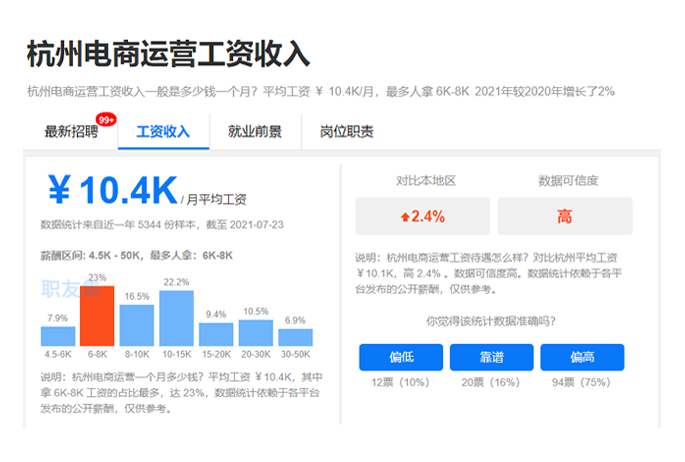Click the 杭州电商运营工资收入 page heading
The width and height of the screenshot is (685, 462).
168,53
